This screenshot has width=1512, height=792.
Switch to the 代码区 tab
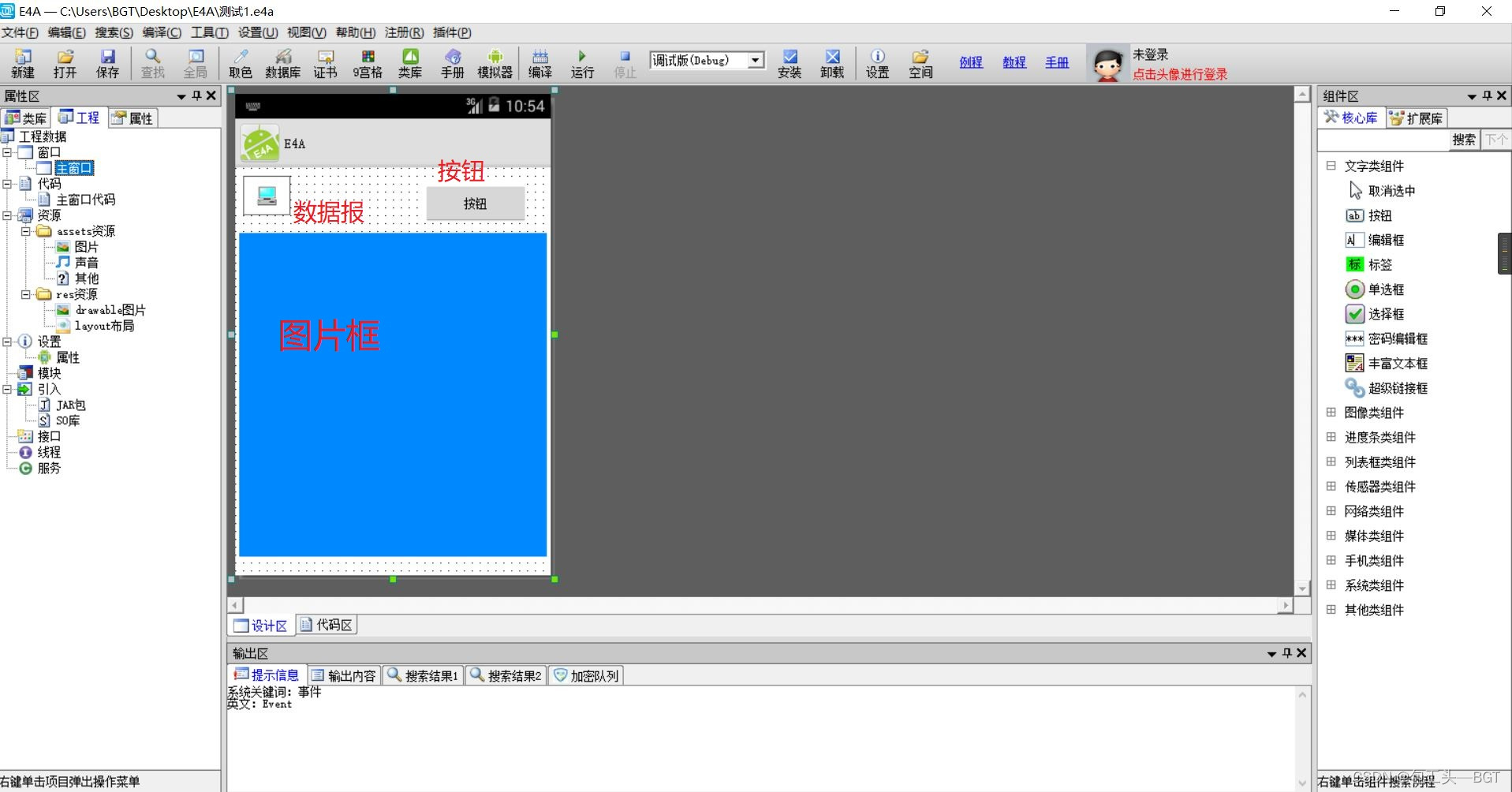coord(327,625)
